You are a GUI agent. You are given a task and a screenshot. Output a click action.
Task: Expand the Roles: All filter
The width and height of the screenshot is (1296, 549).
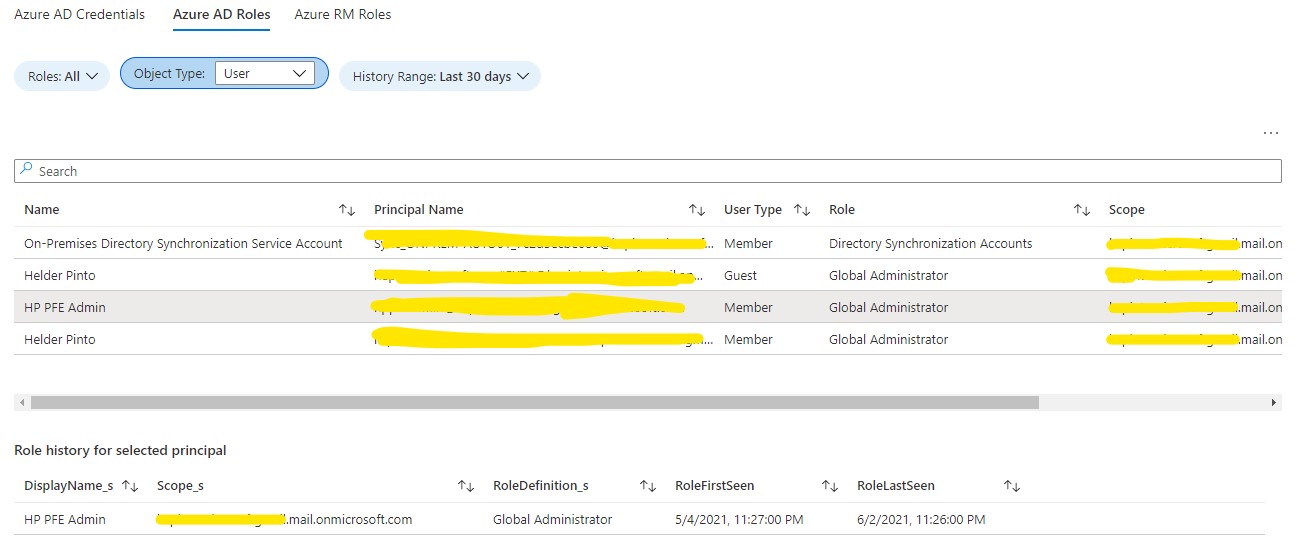pyautogui.click(x=62, y=76)
